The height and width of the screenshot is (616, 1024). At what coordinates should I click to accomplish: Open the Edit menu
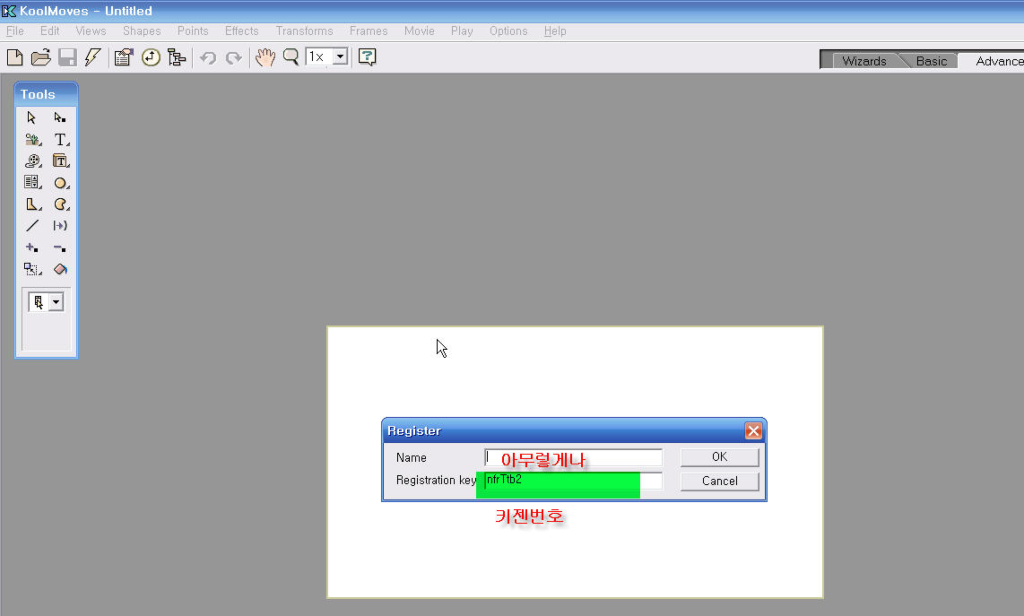[50, 31]
